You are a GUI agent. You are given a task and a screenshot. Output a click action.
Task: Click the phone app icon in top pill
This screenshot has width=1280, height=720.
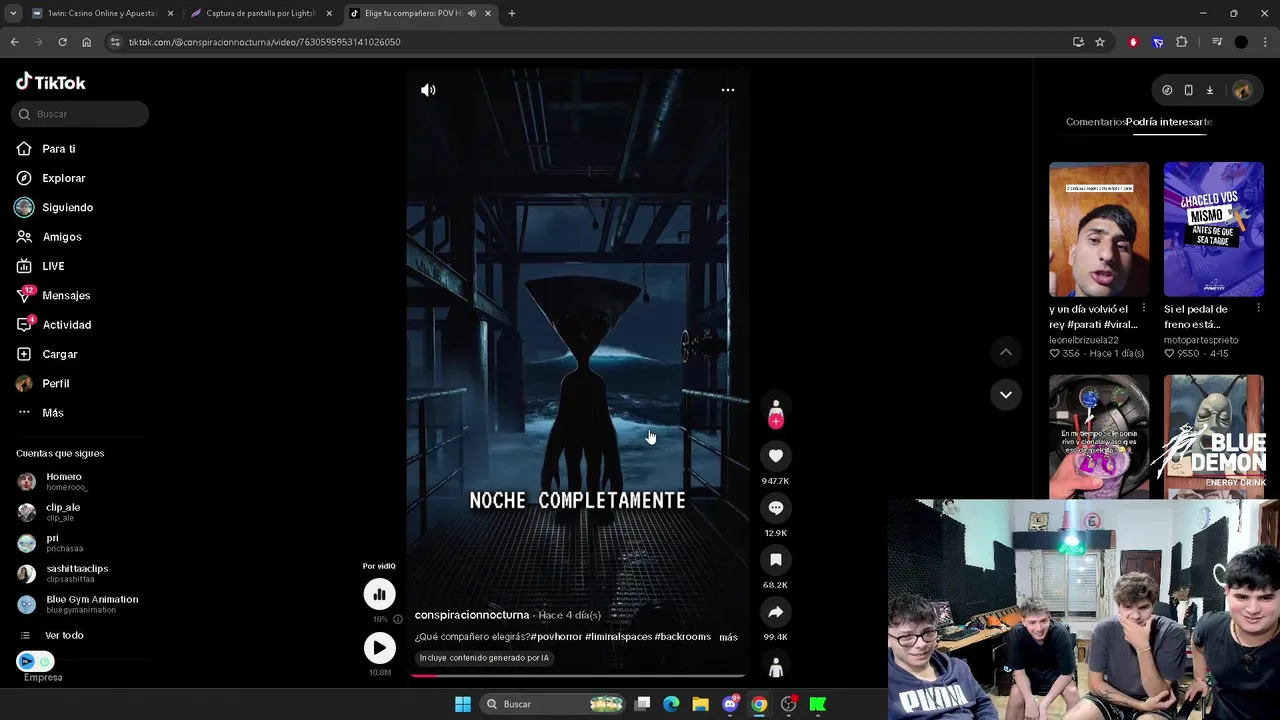1188,90
